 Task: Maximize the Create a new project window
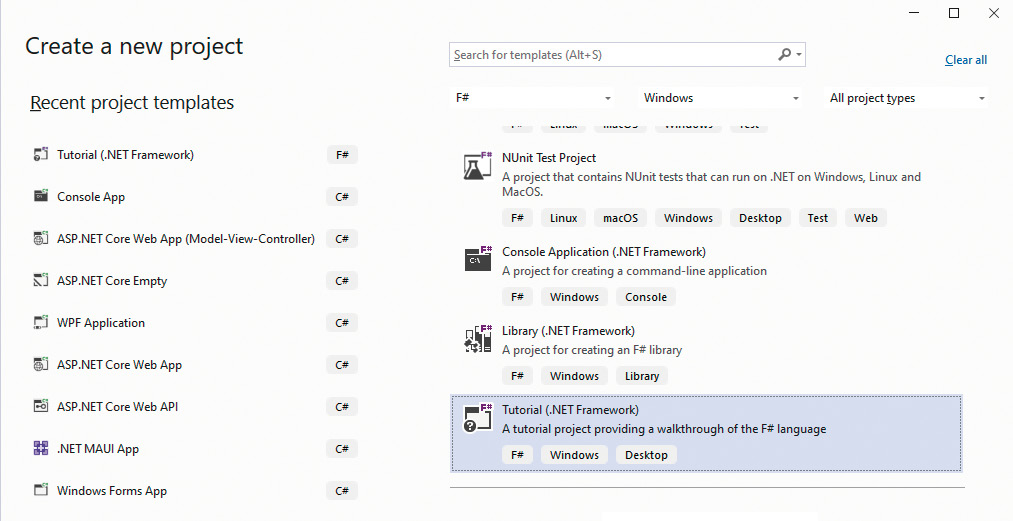pos(954,13)
